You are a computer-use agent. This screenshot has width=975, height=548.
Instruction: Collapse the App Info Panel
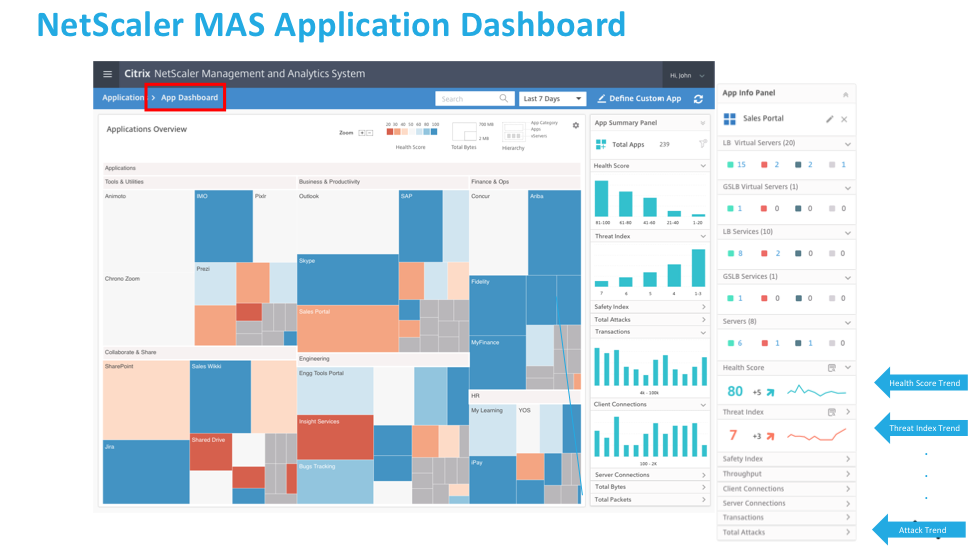(847, 94)
